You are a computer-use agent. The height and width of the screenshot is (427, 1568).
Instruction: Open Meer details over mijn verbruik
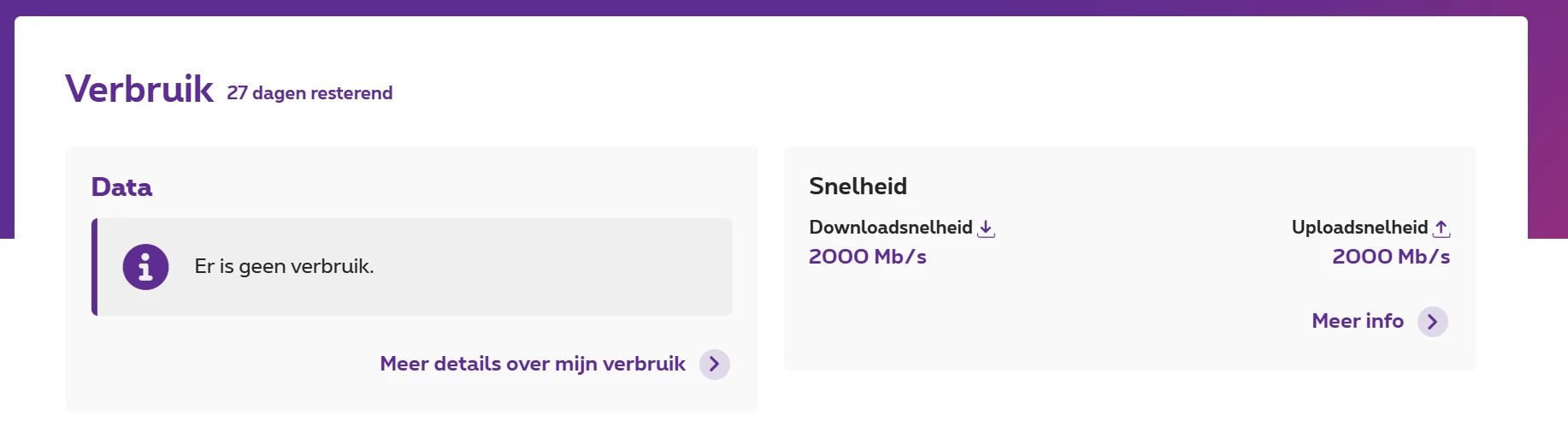coord(533,364)
